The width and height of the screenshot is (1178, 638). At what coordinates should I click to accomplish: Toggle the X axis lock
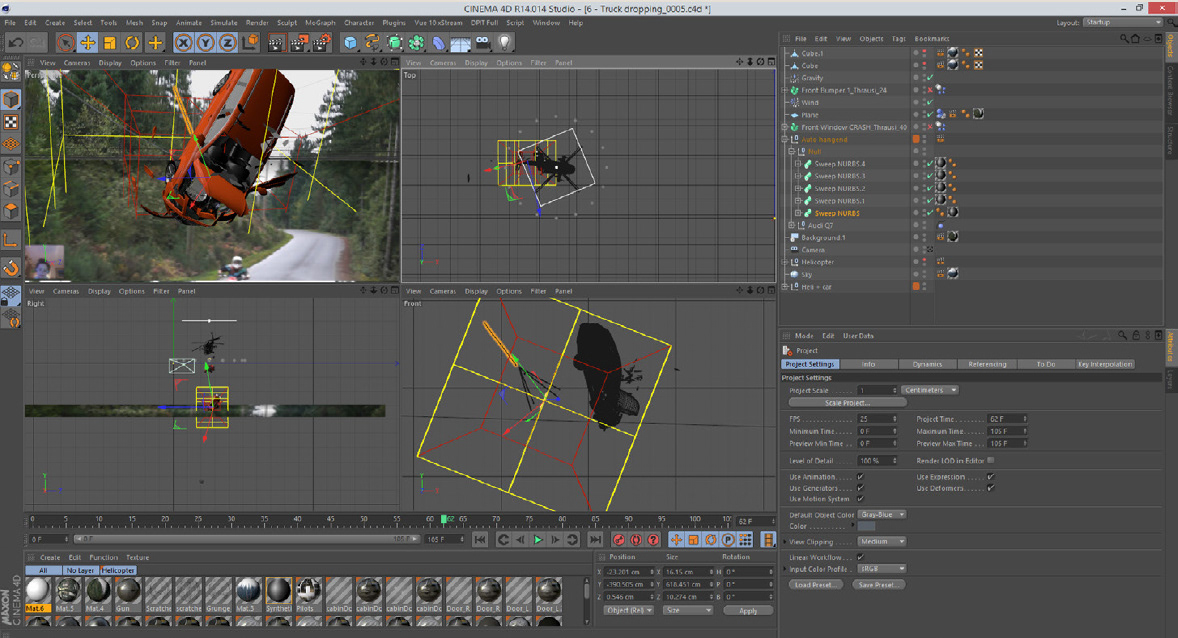pyautogui.click(x=183, y=43)
